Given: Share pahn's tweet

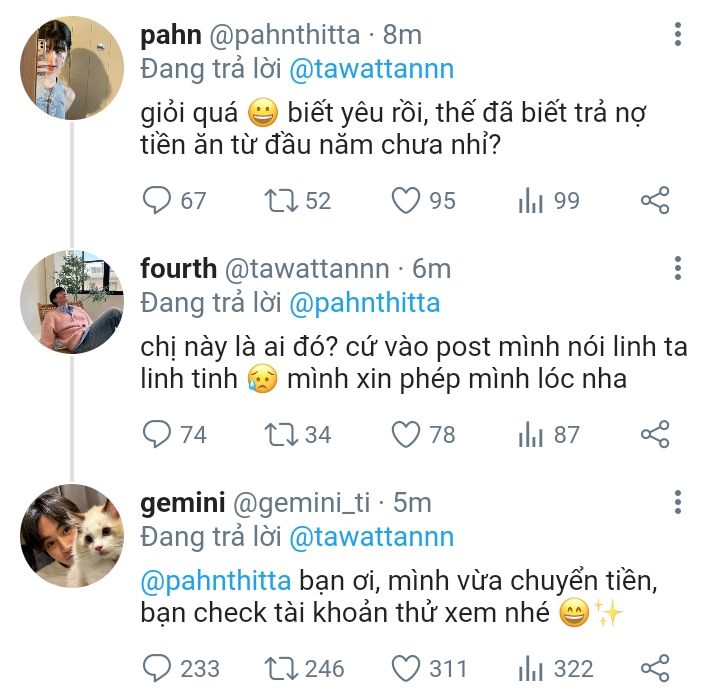Looking at the screenshot, I should click(x=655, y=201).
